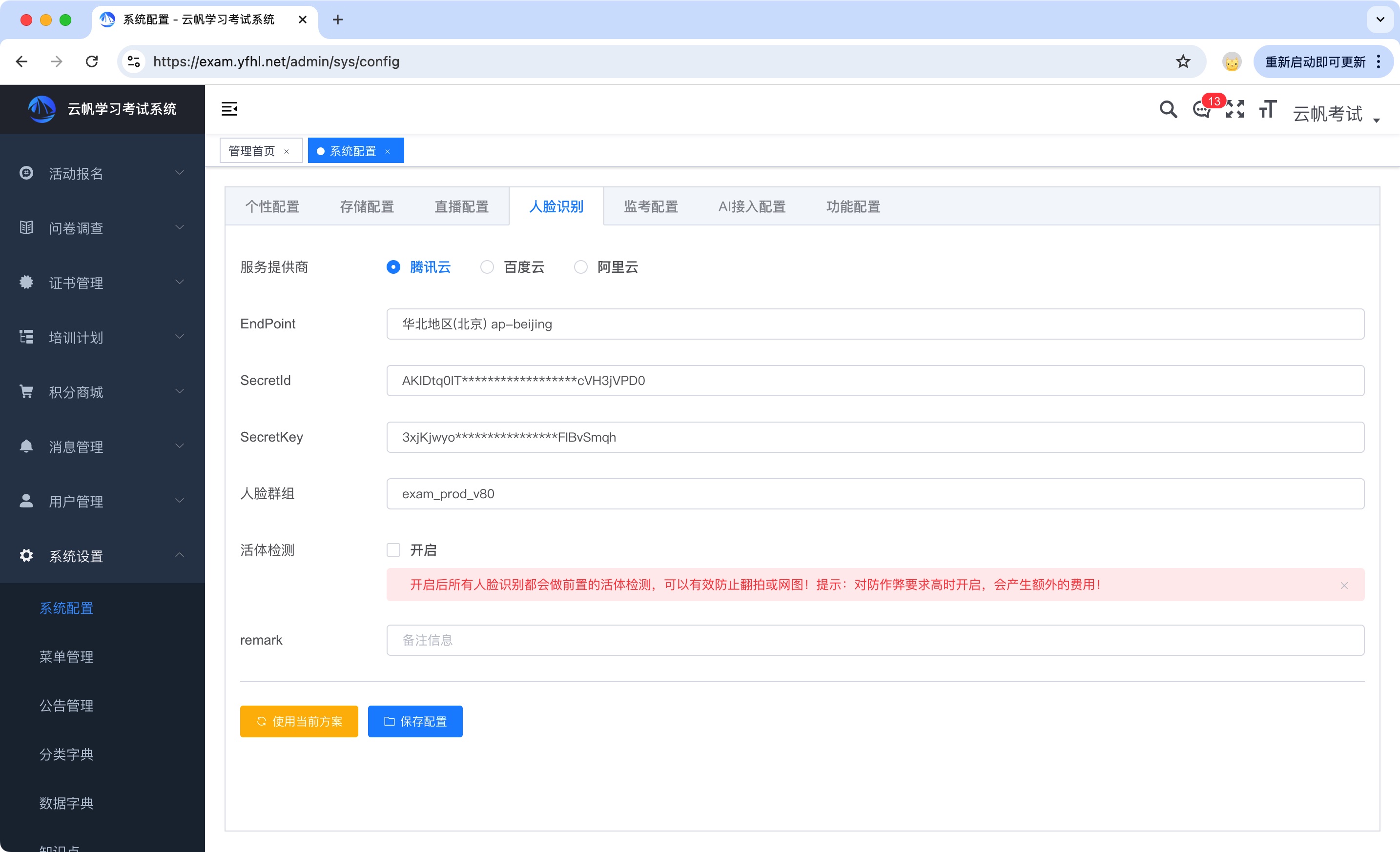Open the global search icon
1400x852 pixels.
tap(1168, 110)
